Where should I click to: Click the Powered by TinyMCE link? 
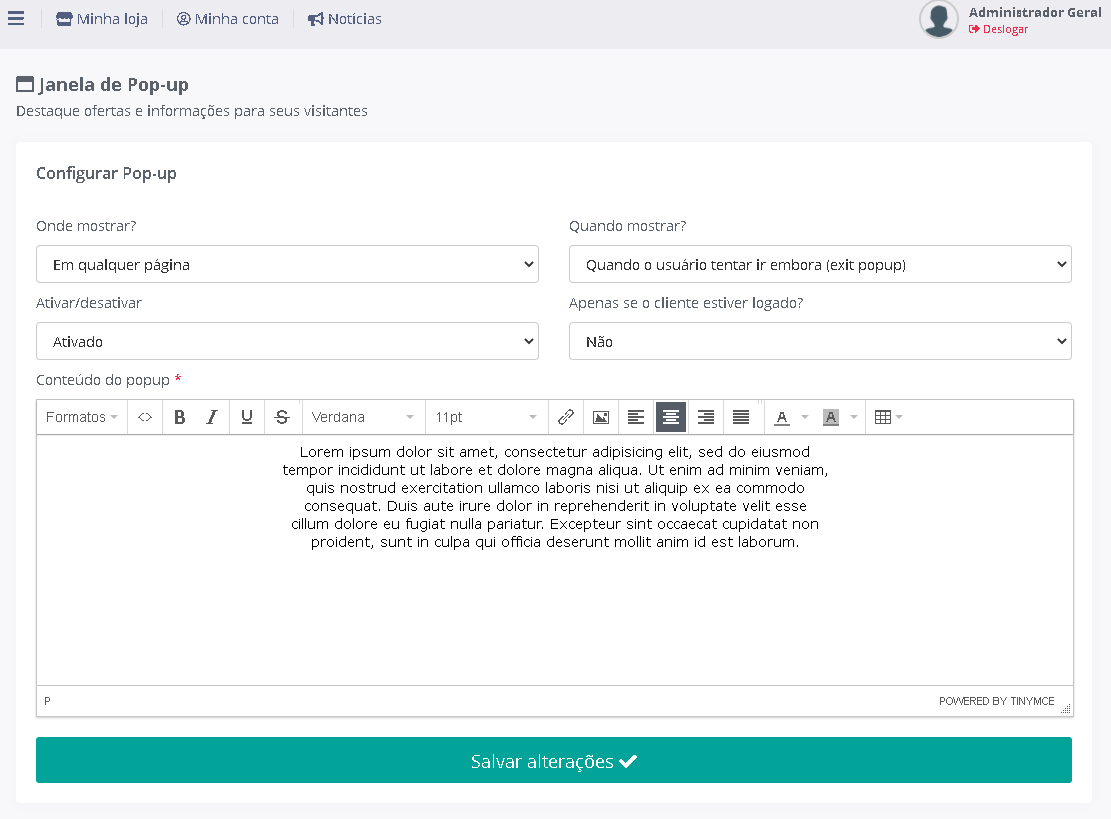click(996, 701)
